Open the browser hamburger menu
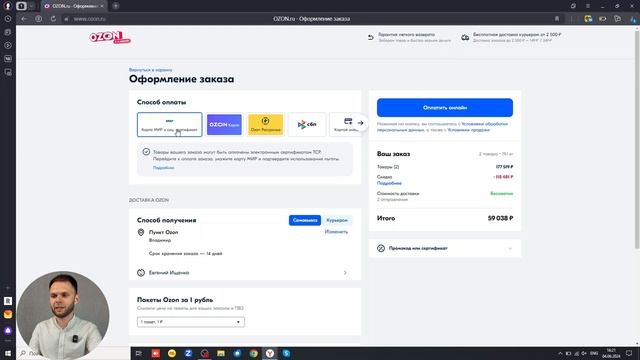The height and width of the screenshot is (360, 640). click(x=588, y=6)
